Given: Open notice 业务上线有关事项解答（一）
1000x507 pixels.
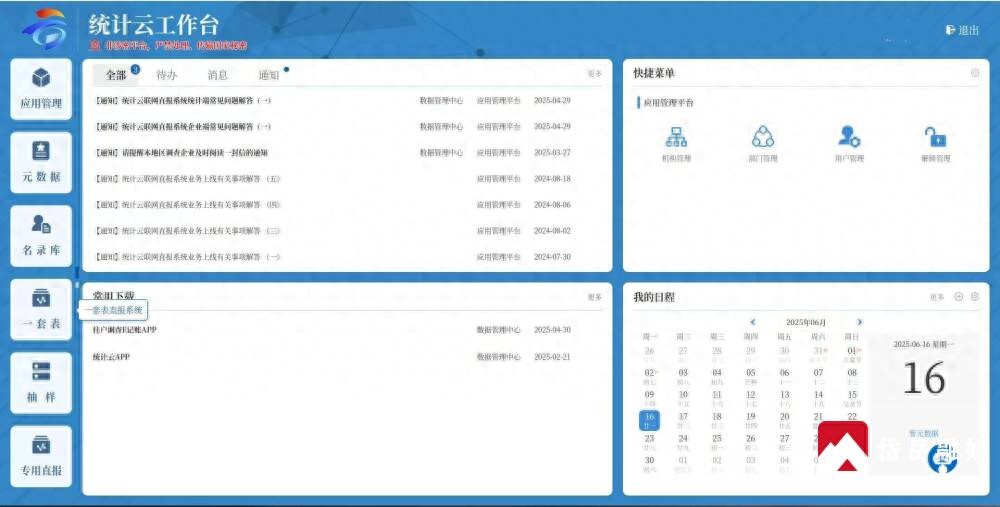Looking at the screenshot, I should tap(188, 257).
